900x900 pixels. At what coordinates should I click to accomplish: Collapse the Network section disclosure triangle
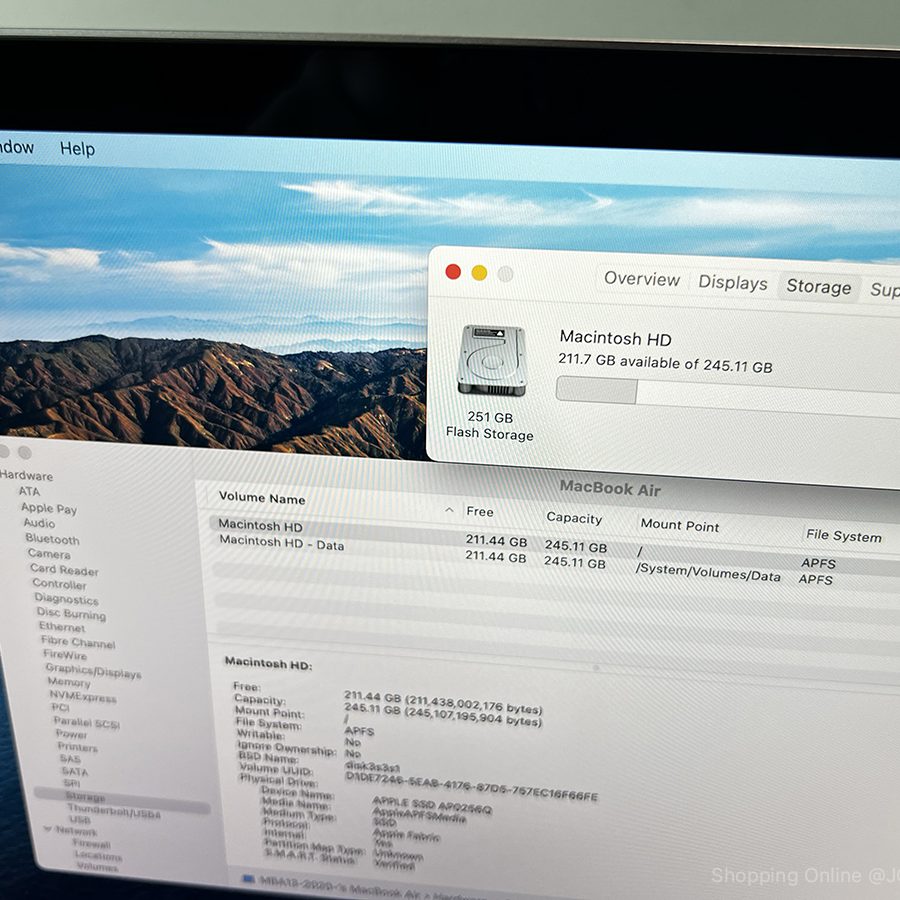48,829
